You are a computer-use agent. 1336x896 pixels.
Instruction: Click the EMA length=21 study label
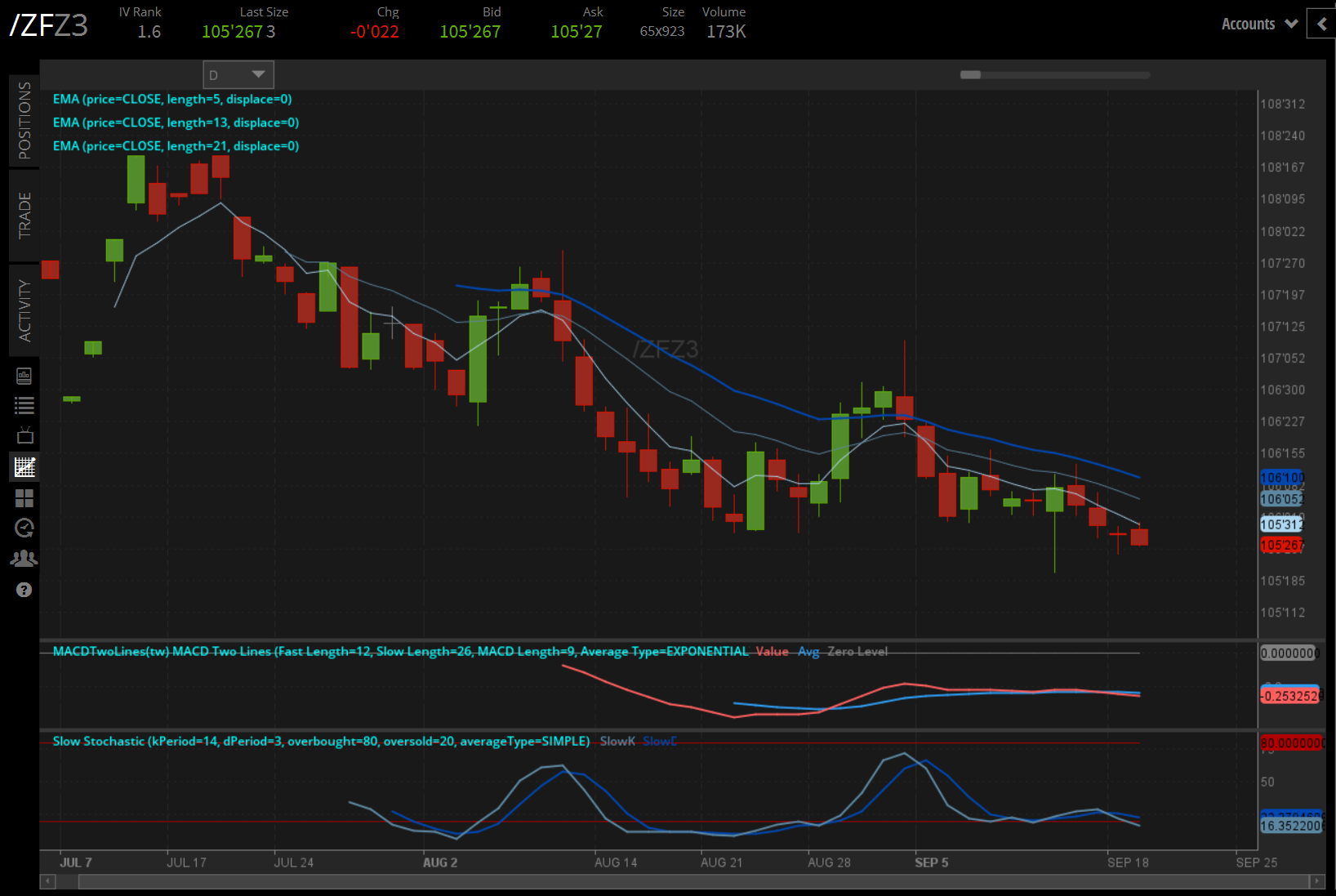pyautogui.click(x=176, y=146)
